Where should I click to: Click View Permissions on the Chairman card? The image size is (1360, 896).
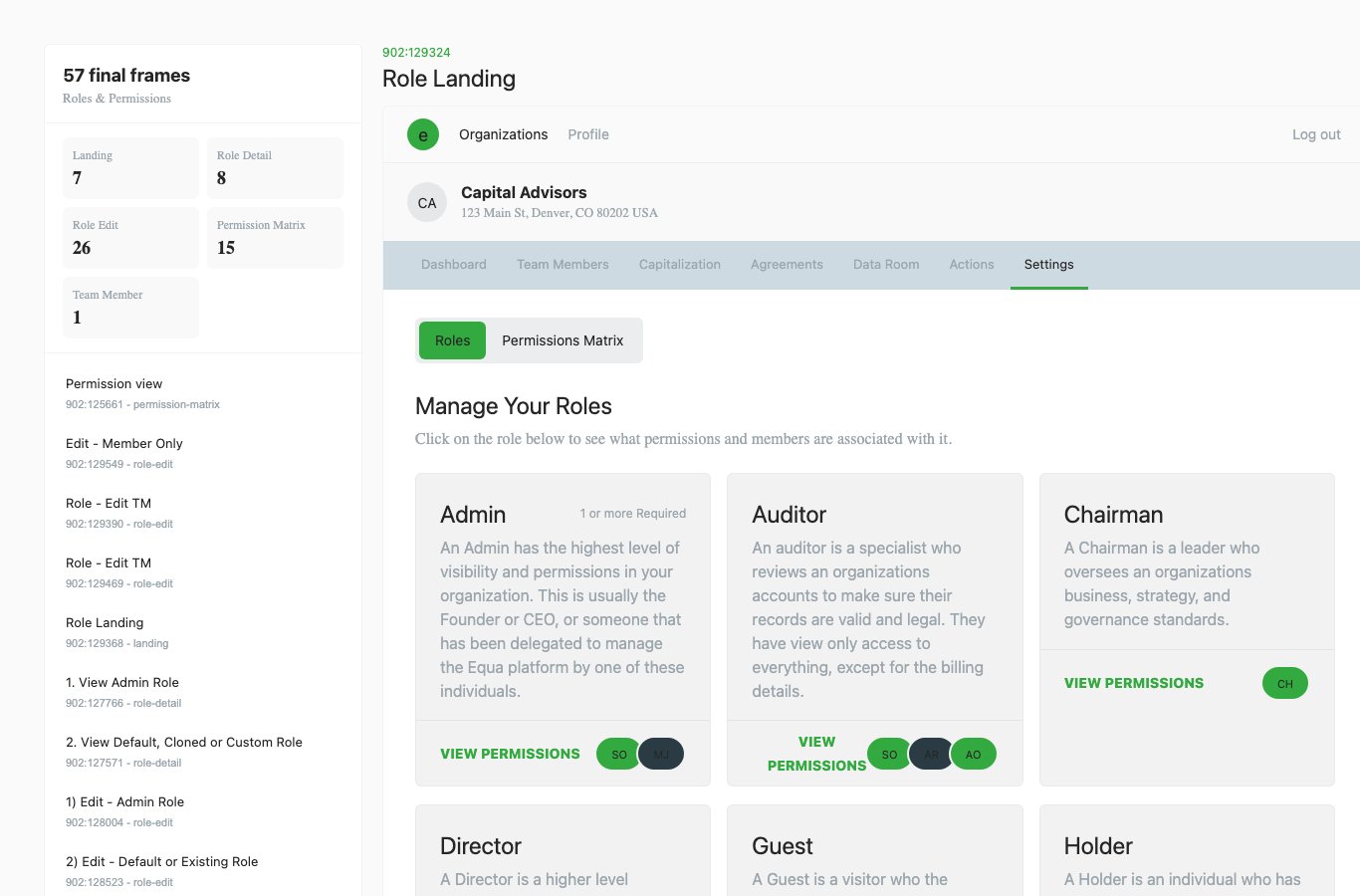pos(1134,684)
